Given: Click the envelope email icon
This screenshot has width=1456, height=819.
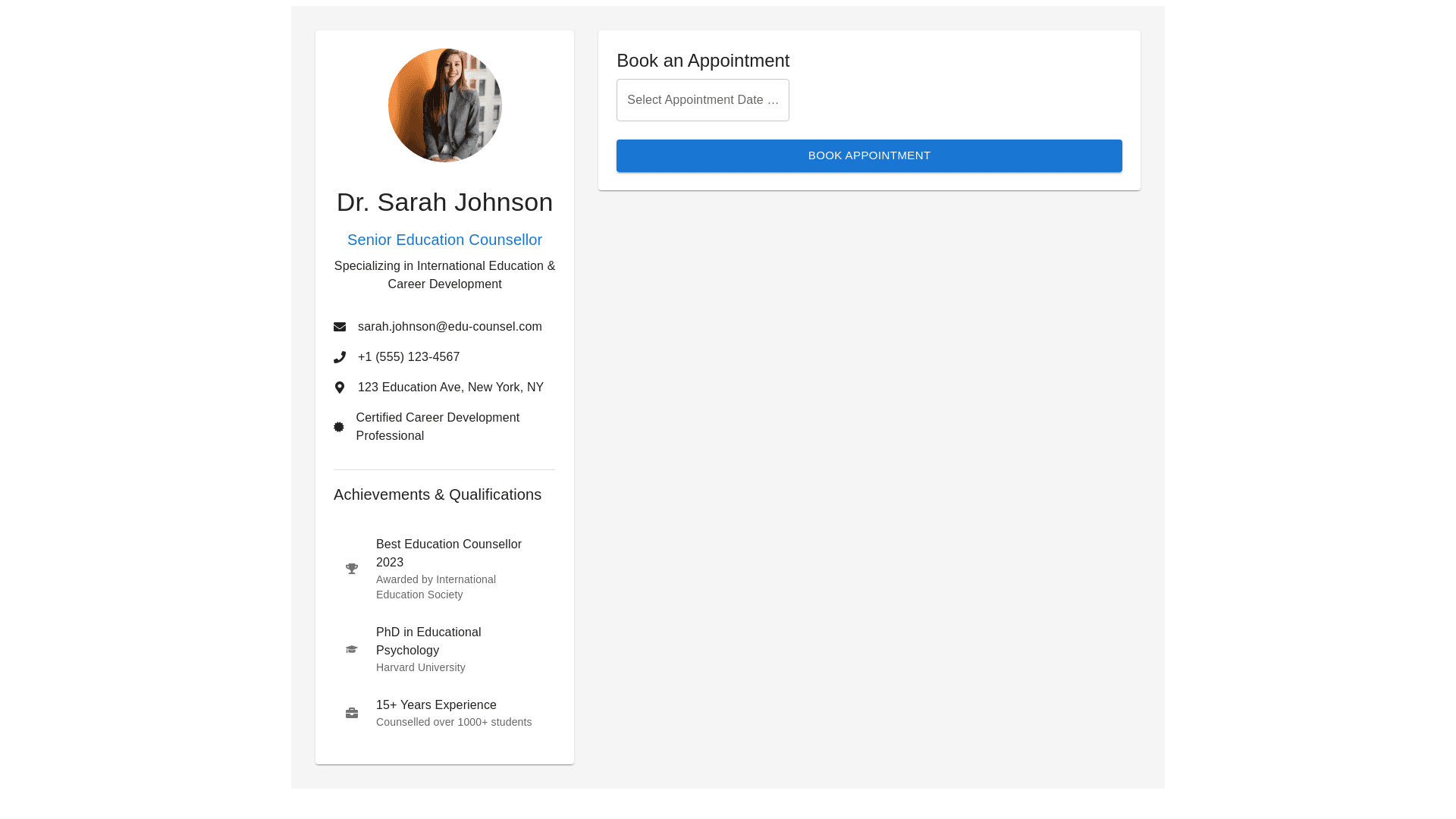Looking at the screenshot, I should click(x=340, y=327).
